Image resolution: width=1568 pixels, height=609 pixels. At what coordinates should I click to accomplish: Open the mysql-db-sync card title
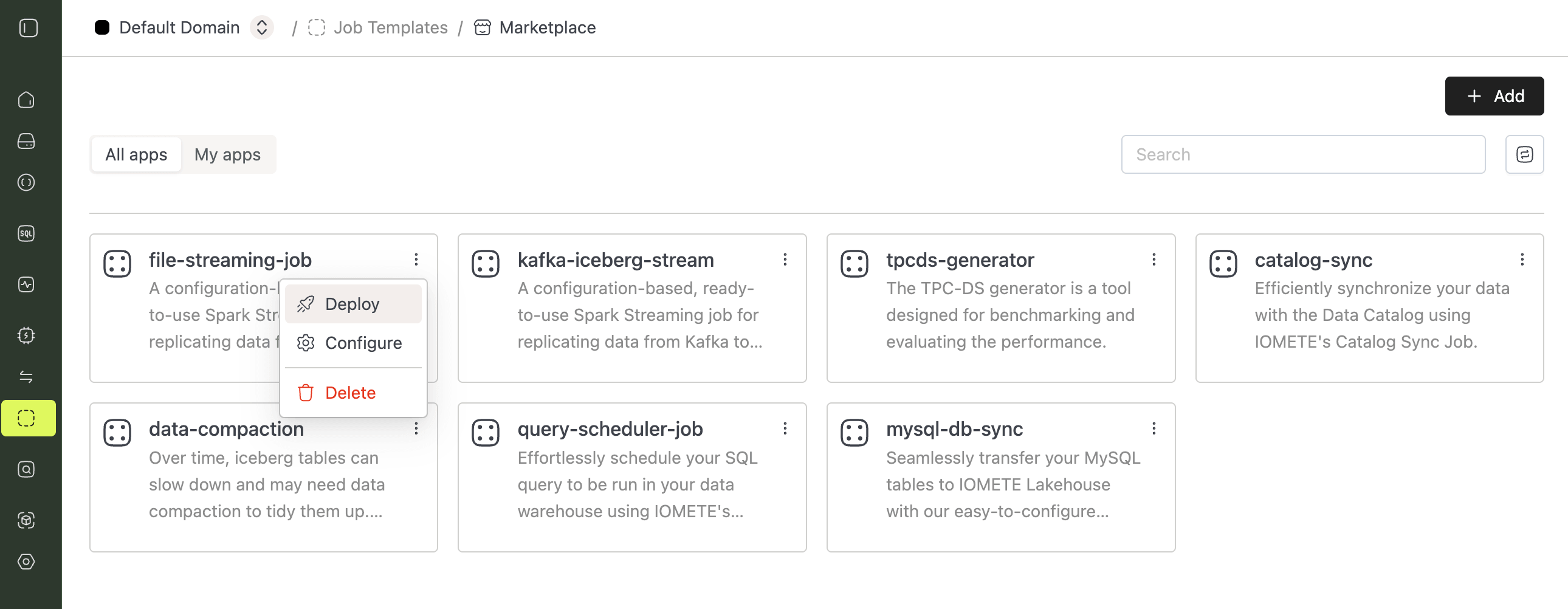point(954,429)
